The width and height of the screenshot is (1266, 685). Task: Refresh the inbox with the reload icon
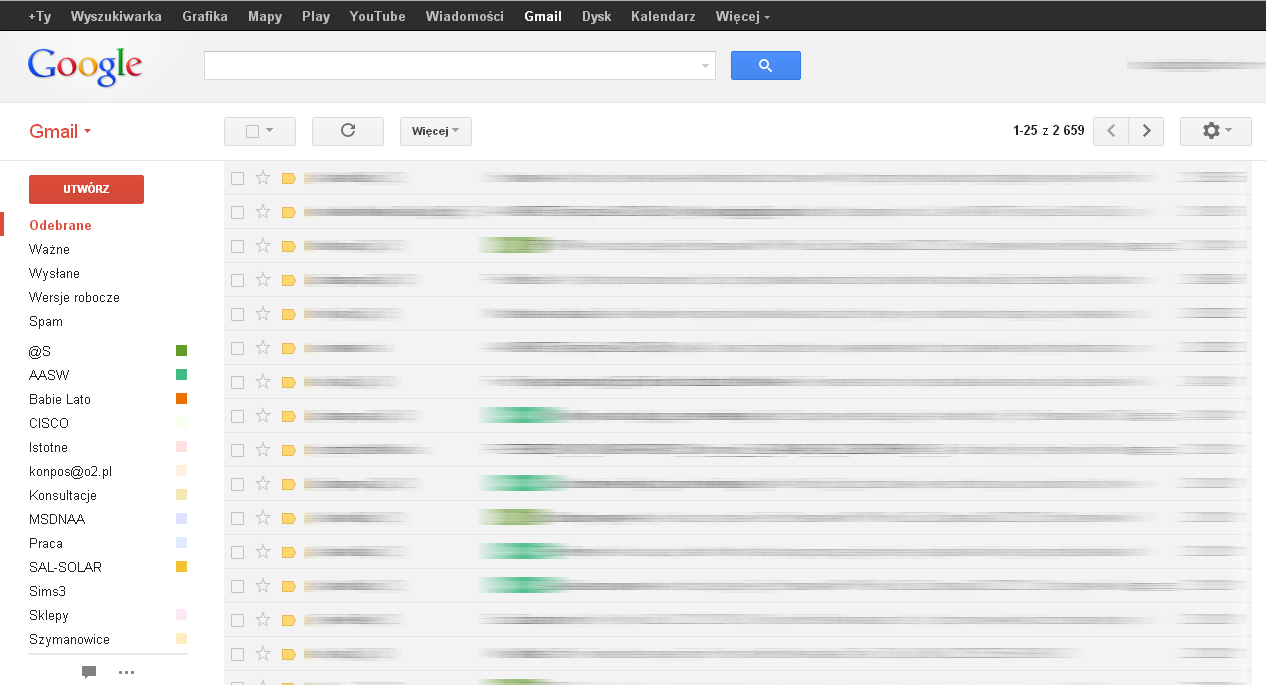tap(348, 131)
